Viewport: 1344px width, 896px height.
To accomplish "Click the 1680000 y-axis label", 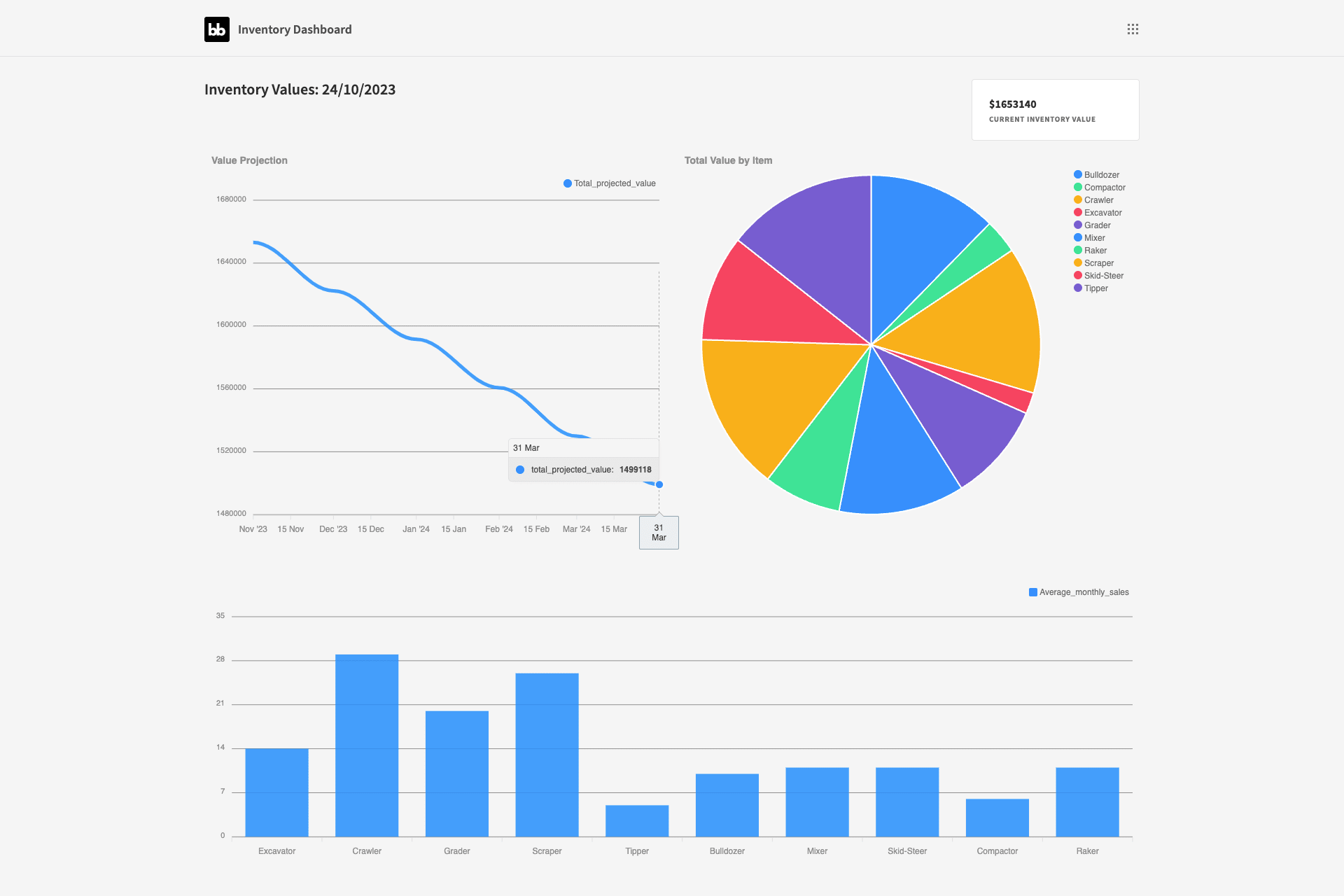I will pos(231,199).
